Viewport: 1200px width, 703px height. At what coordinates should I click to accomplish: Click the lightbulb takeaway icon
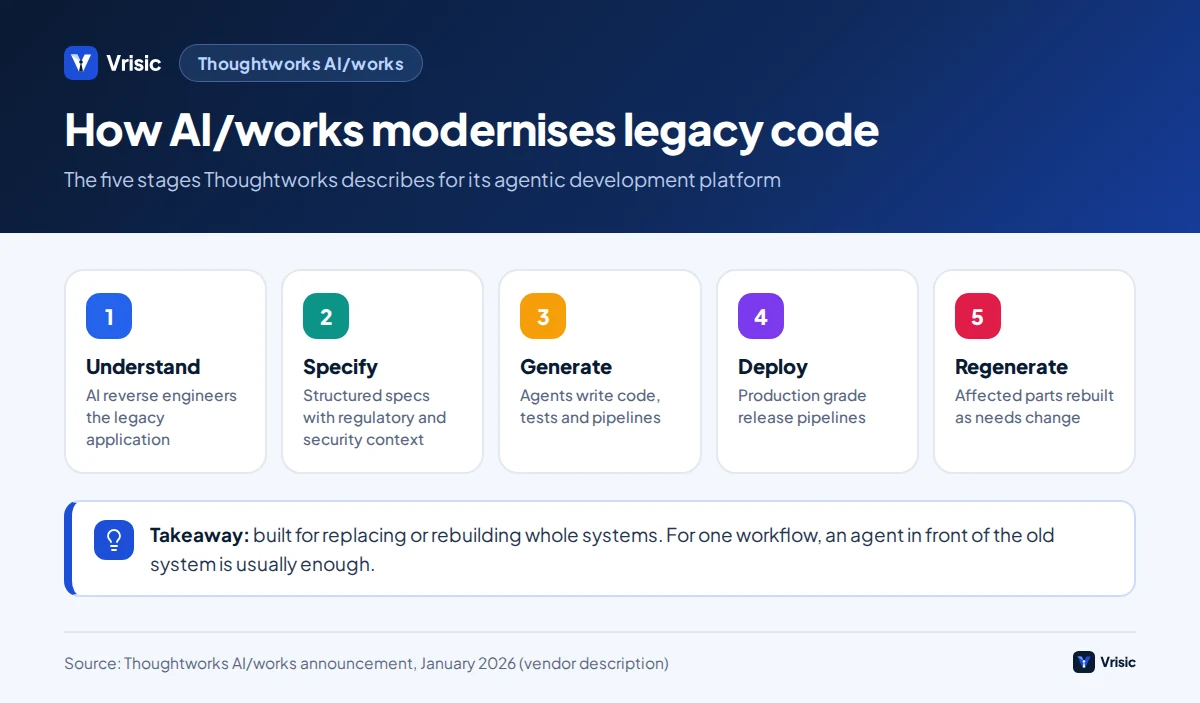click(x=114, y=540)
